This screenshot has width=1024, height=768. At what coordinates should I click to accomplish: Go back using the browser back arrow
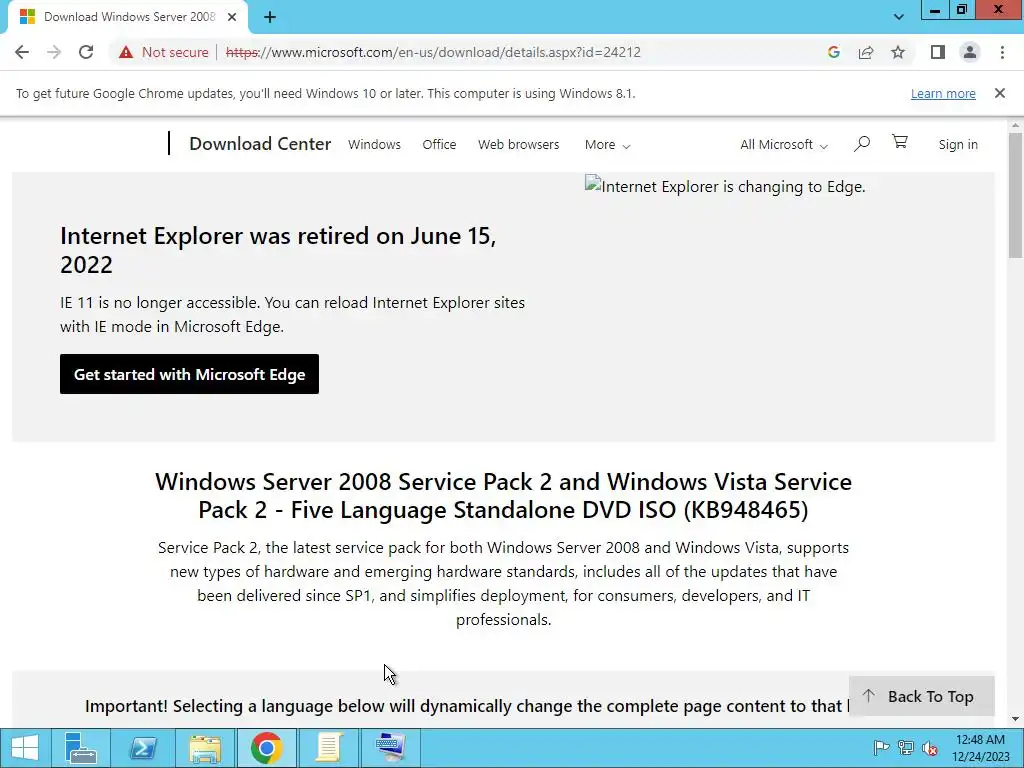(x=22, y=52)
